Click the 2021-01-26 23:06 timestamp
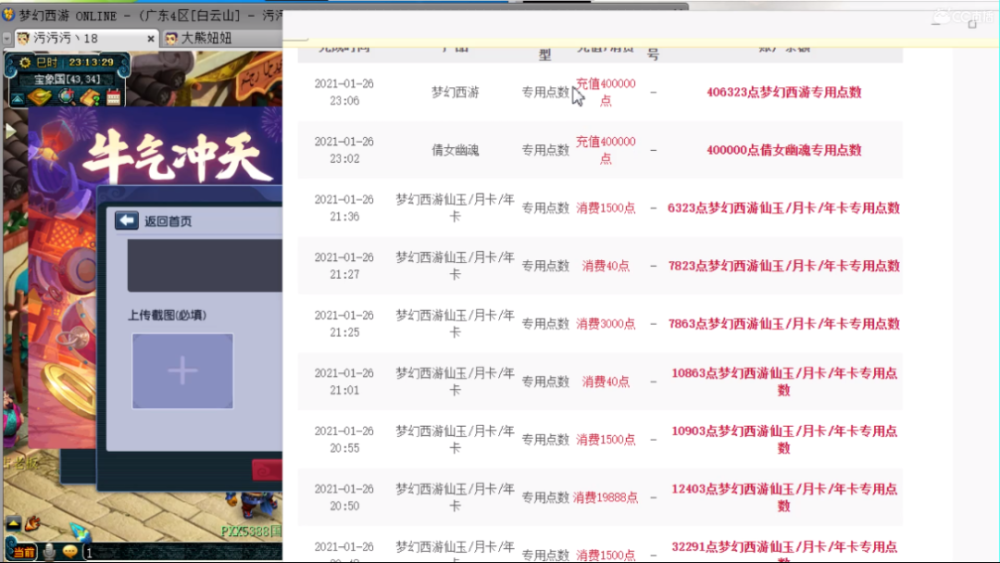 point(344,92)
